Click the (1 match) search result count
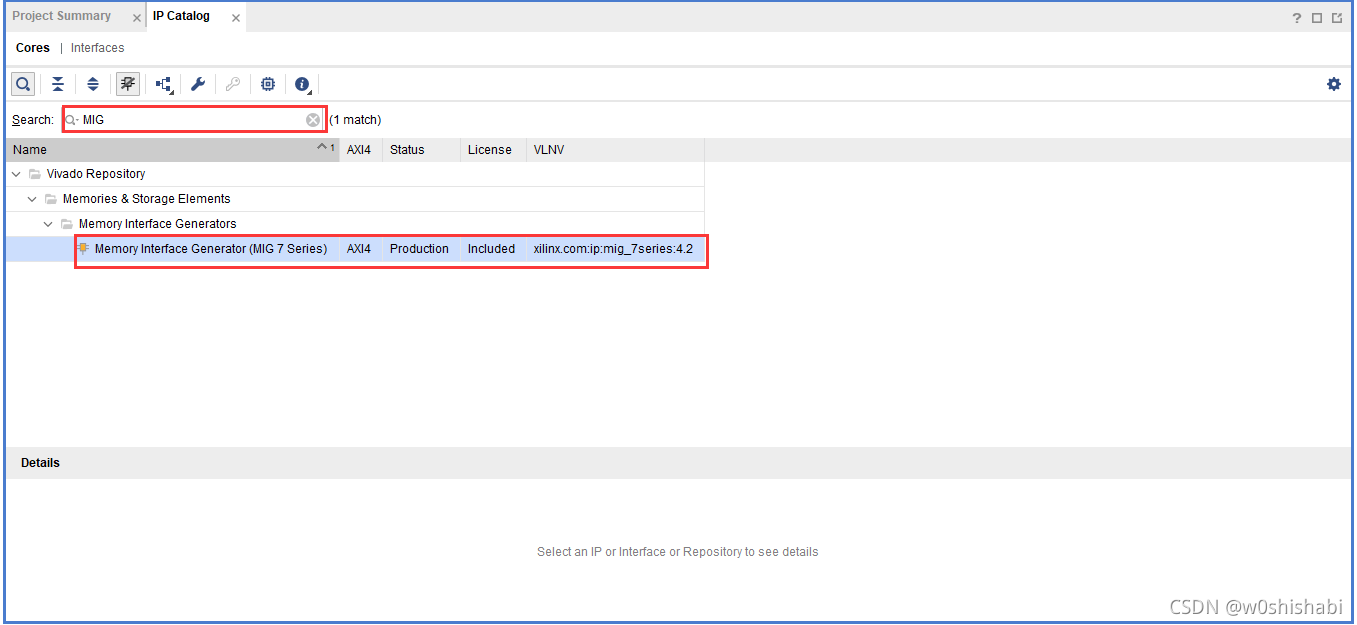 355,120
